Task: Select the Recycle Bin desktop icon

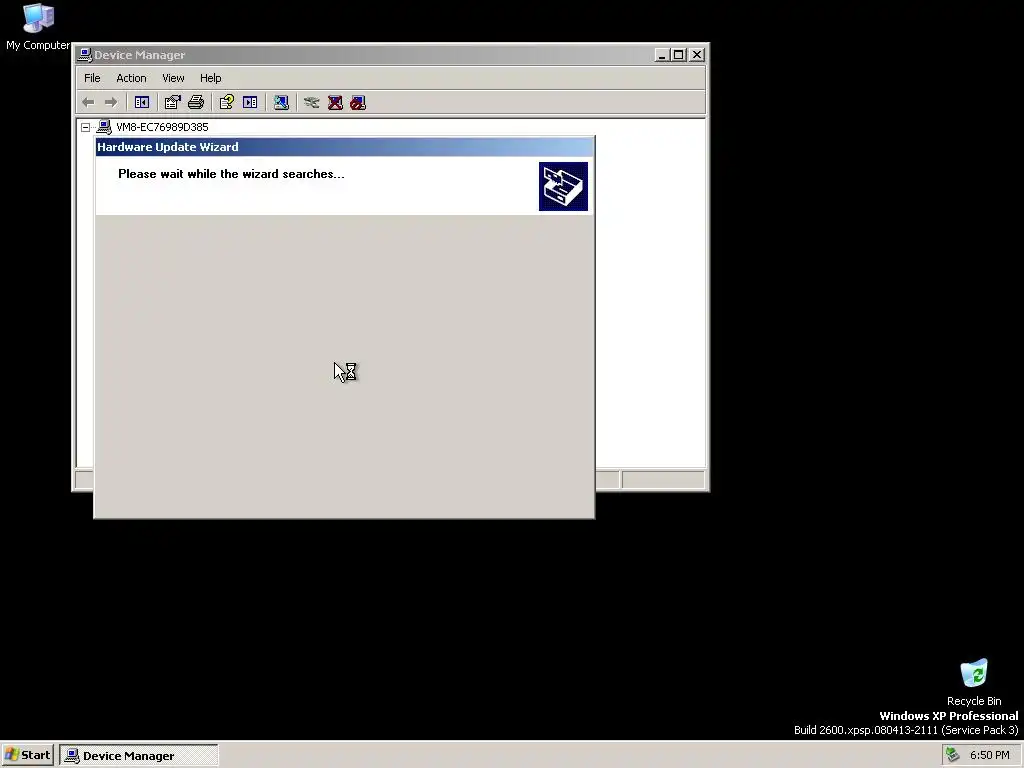Action: click(974, 682)
